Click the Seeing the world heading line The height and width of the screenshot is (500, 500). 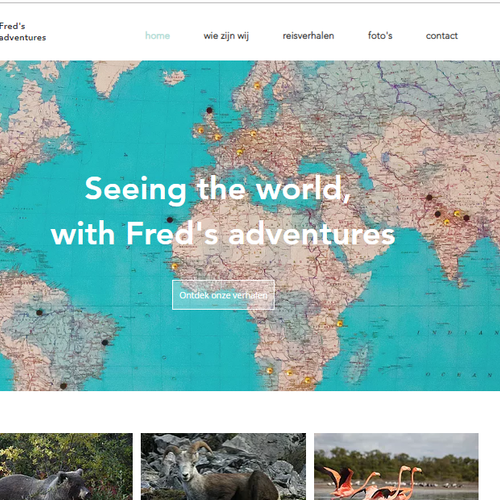pos(218,189)
